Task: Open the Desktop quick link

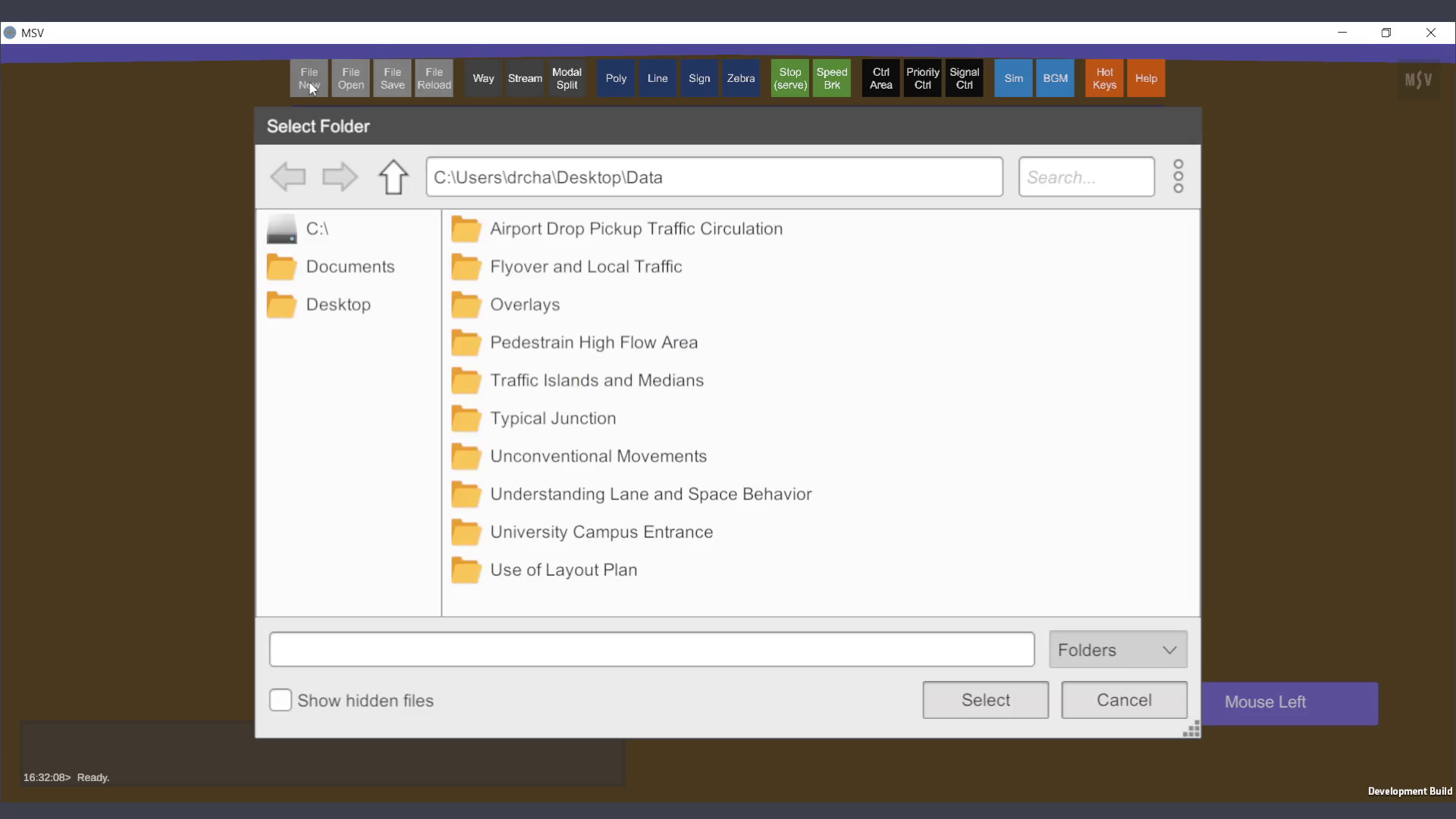Action: pos(337,305)
